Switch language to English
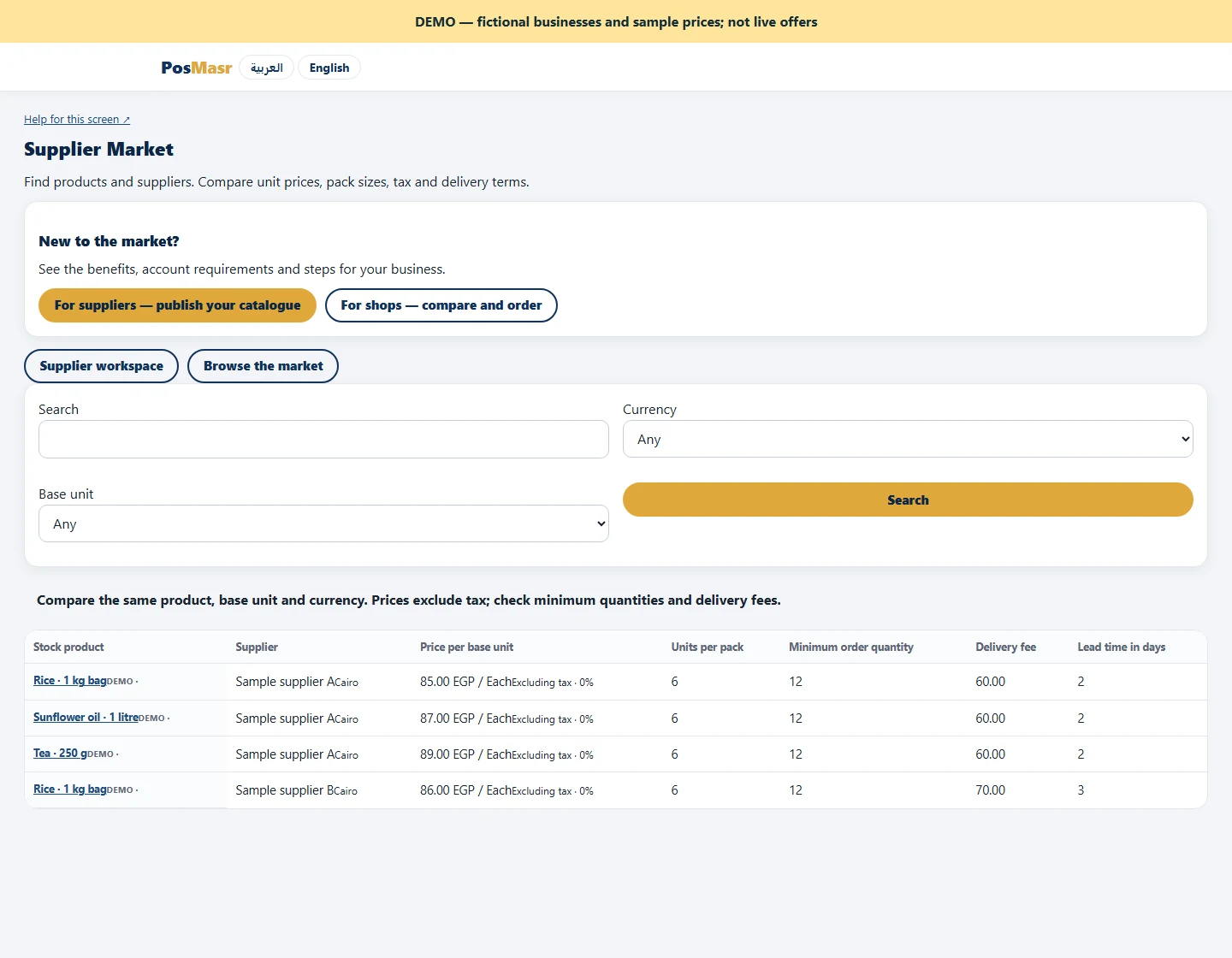The height and width of the screenshot is (958, 1232). 329,68
